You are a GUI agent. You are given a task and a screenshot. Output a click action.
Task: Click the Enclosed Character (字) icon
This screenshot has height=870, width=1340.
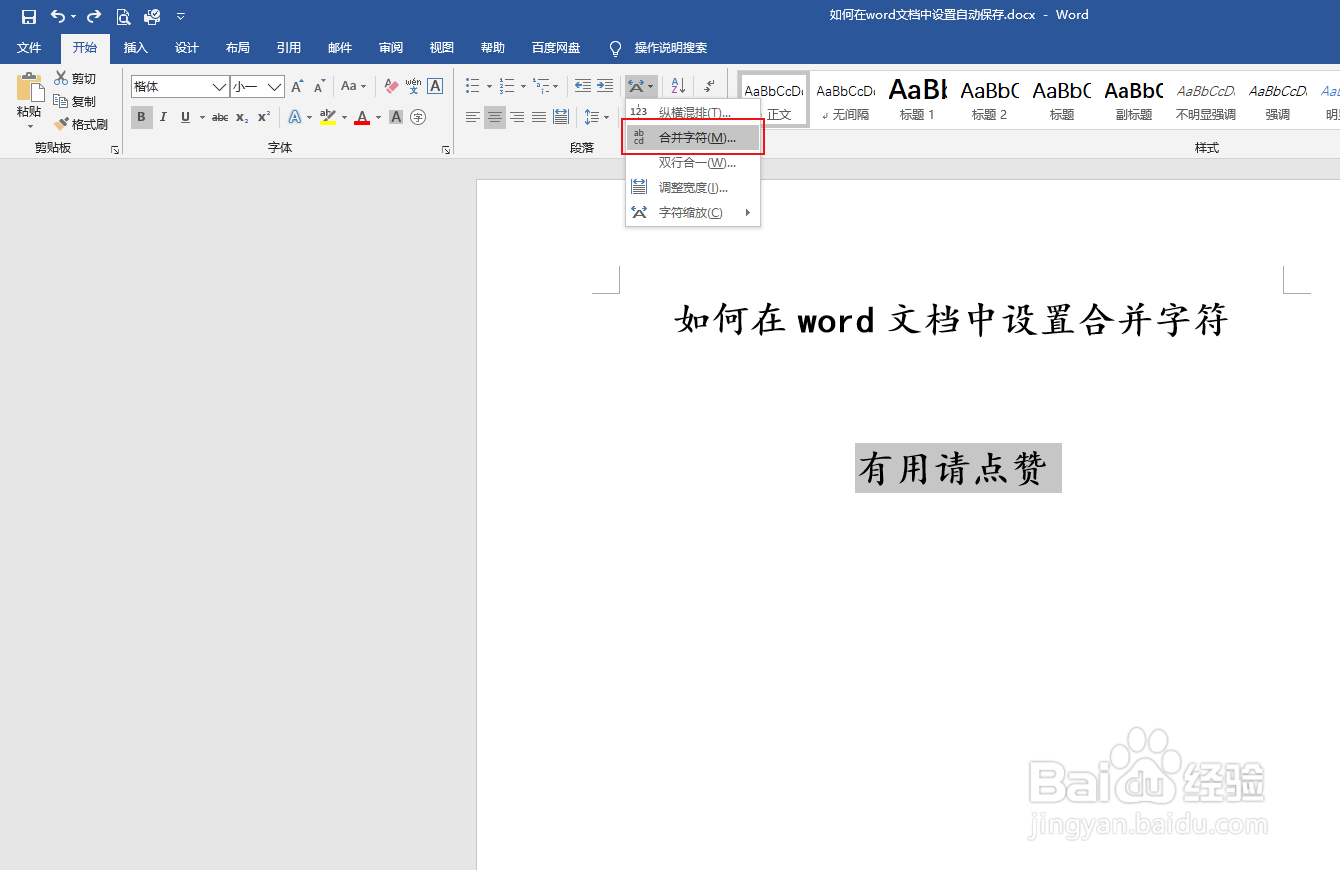tap(418, 118)
